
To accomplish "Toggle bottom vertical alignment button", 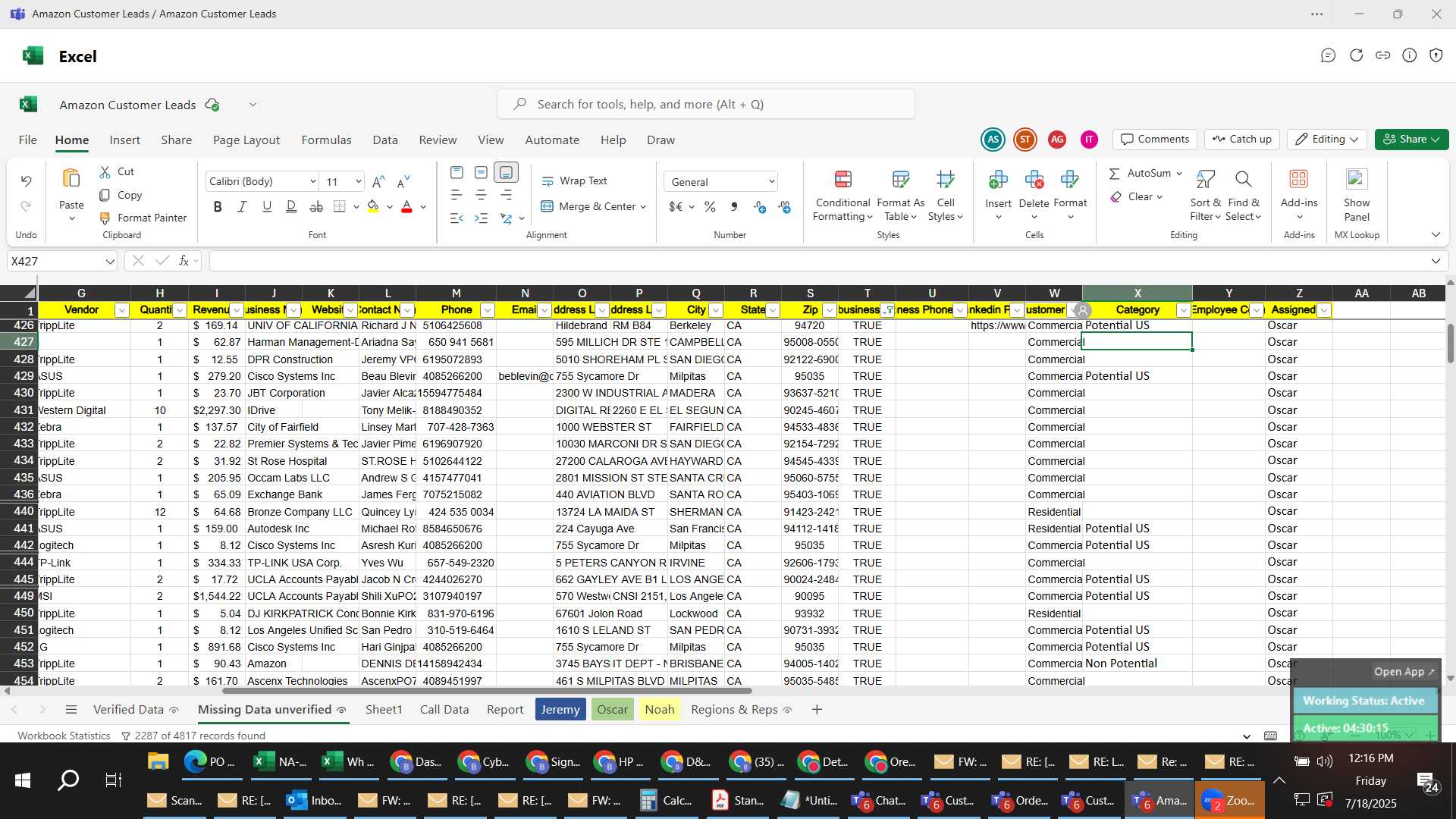I will pos(506,172).
